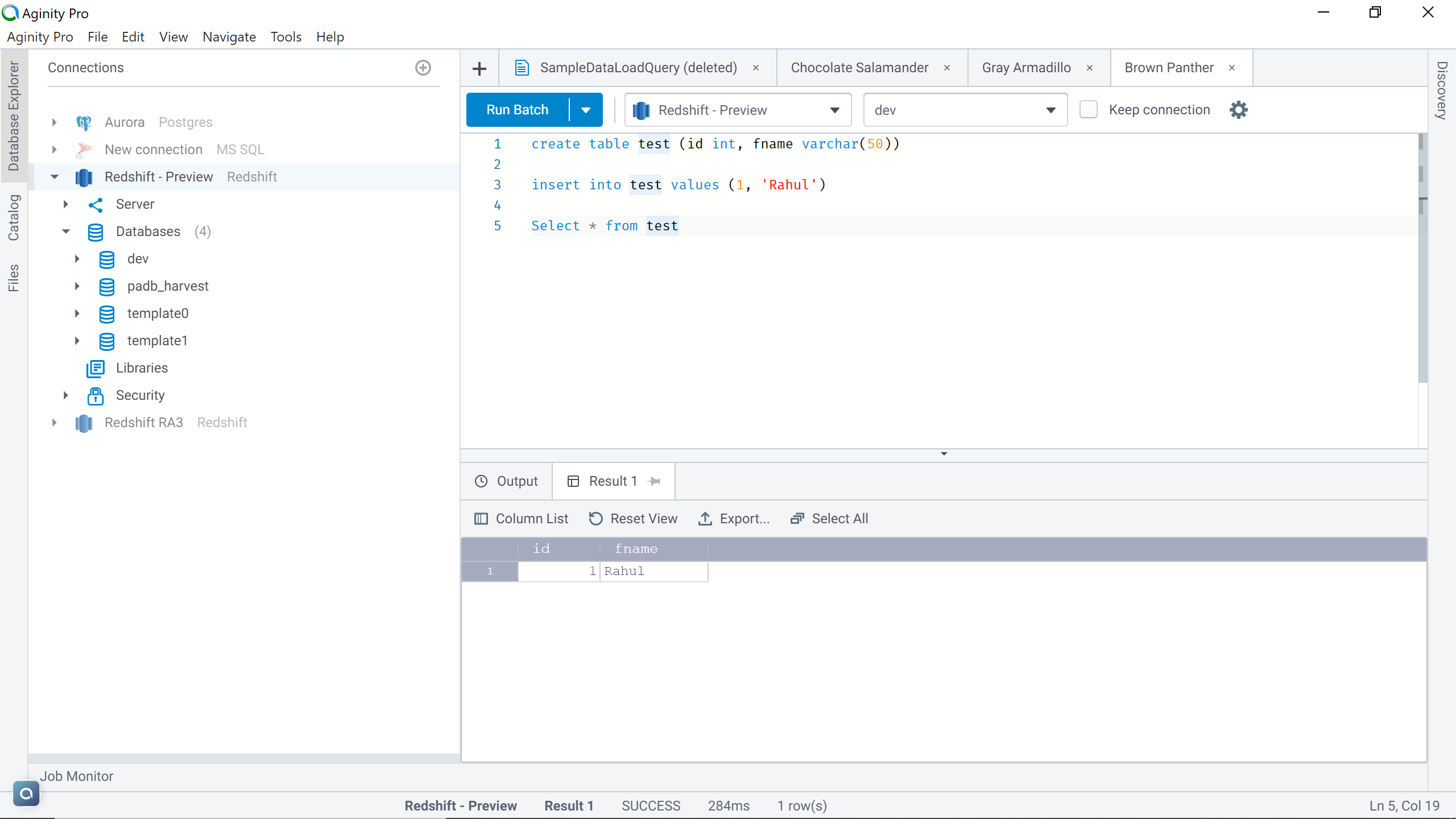Open a new query tab with plus icon

point(479,68)
